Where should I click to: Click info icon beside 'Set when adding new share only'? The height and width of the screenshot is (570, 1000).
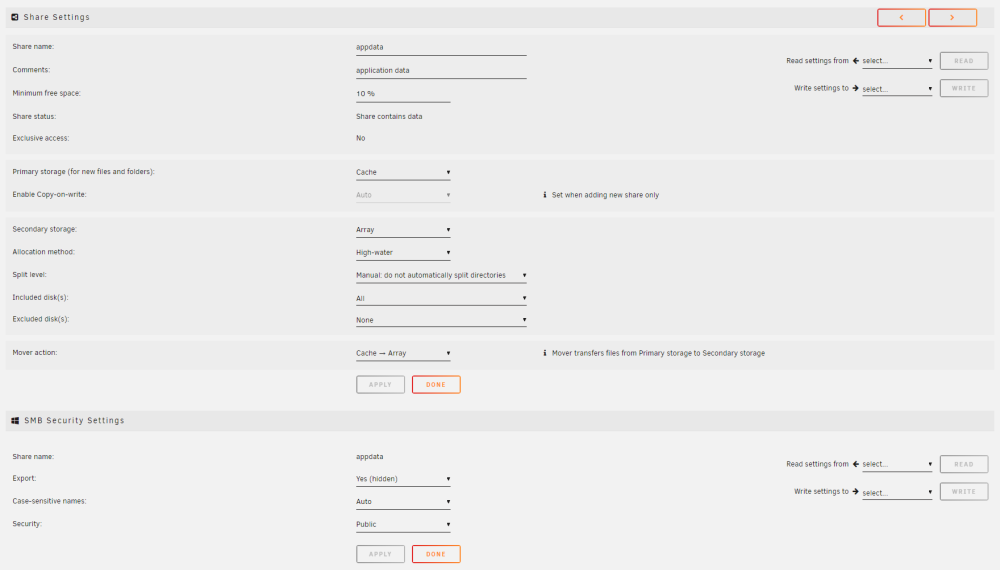point(545,195)
